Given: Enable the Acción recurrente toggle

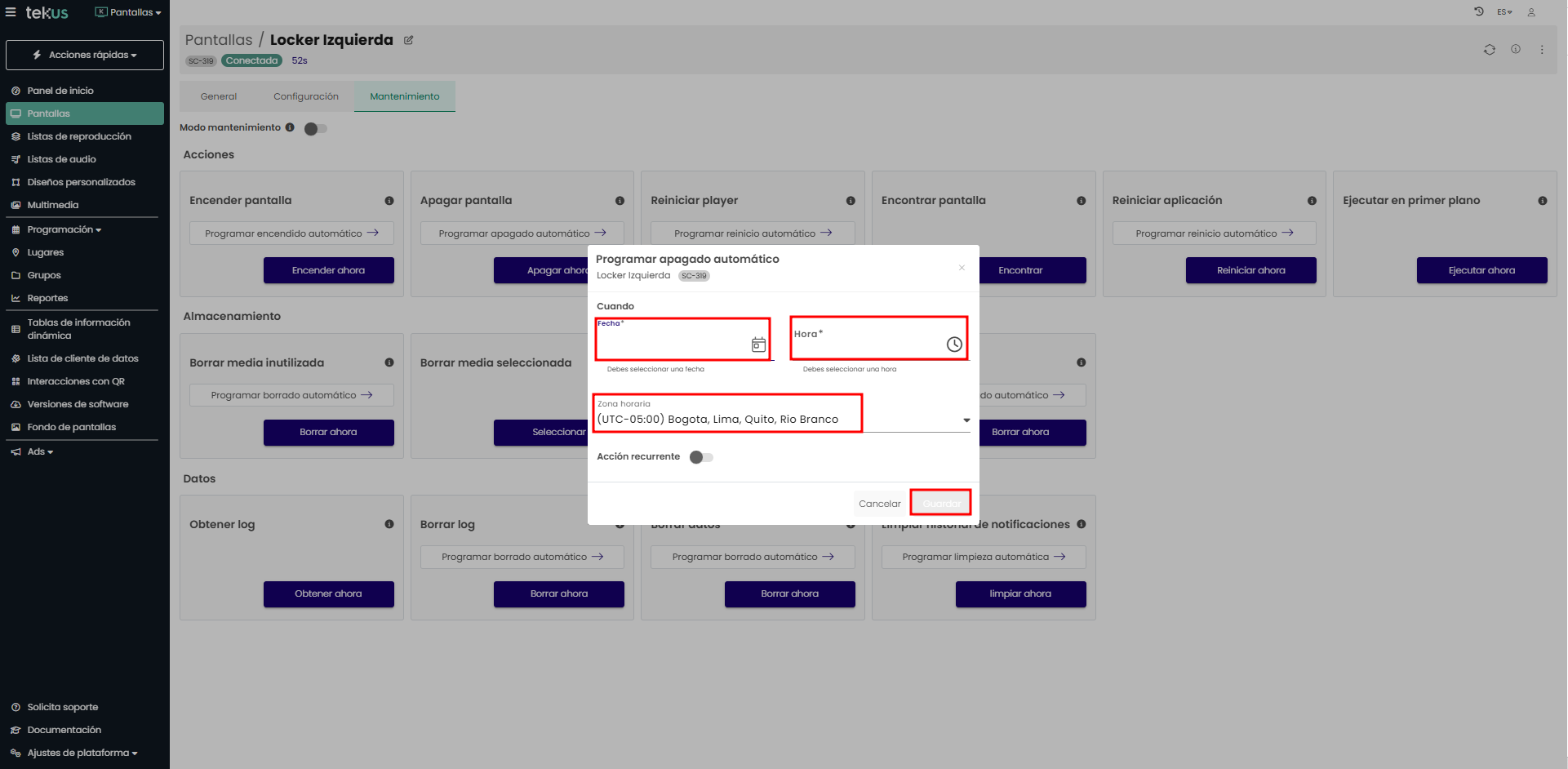Looking at the screenshot, I should coord(701,457).
